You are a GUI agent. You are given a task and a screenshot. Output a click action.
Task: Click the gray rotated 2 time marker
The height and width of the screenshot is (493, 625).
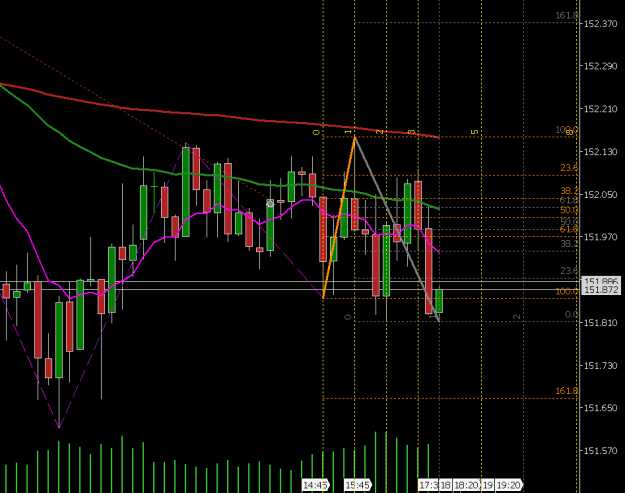click(x=517, y=317)
